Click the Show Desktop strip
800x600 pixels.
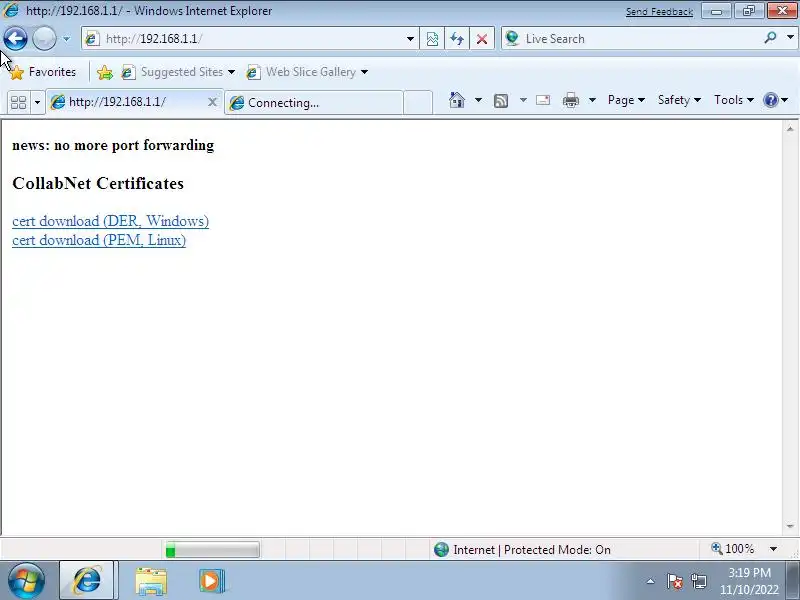[794, 580]
